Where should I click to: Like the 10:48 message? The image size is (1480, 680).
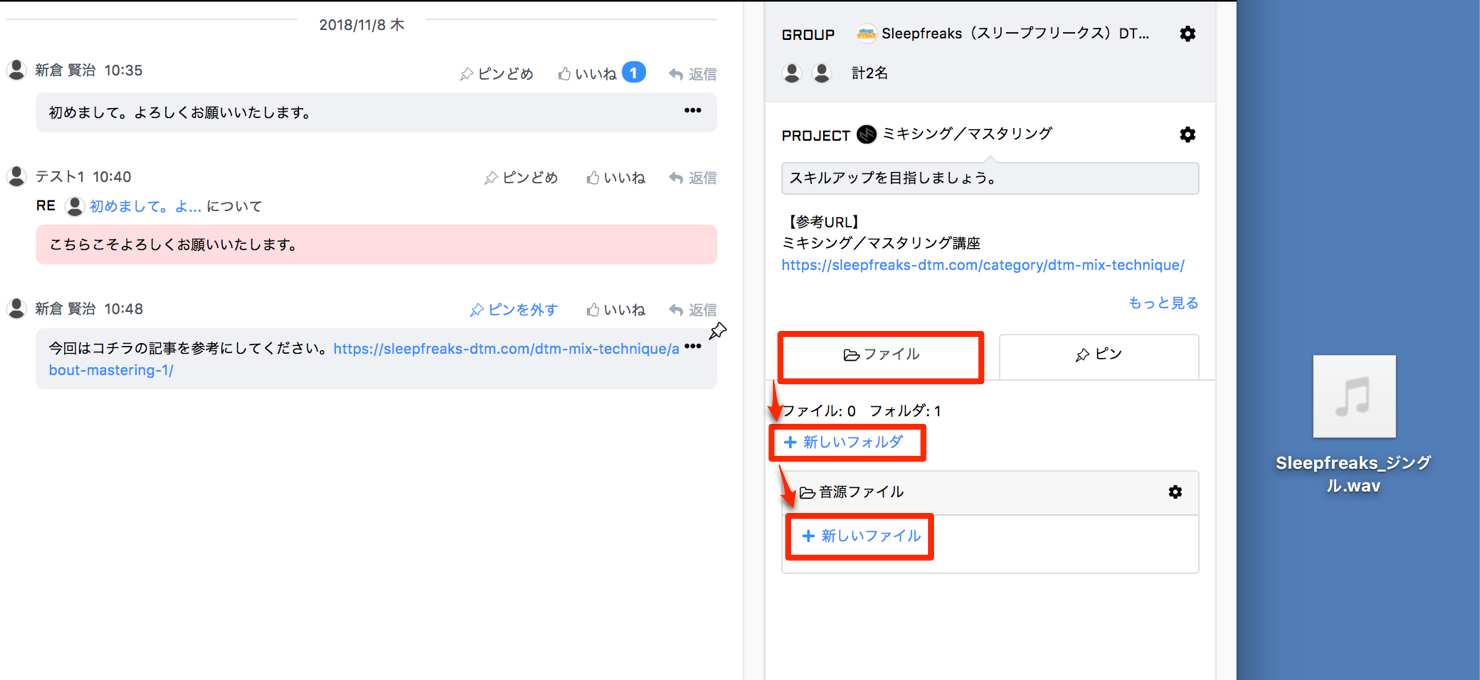coord(615,310)
